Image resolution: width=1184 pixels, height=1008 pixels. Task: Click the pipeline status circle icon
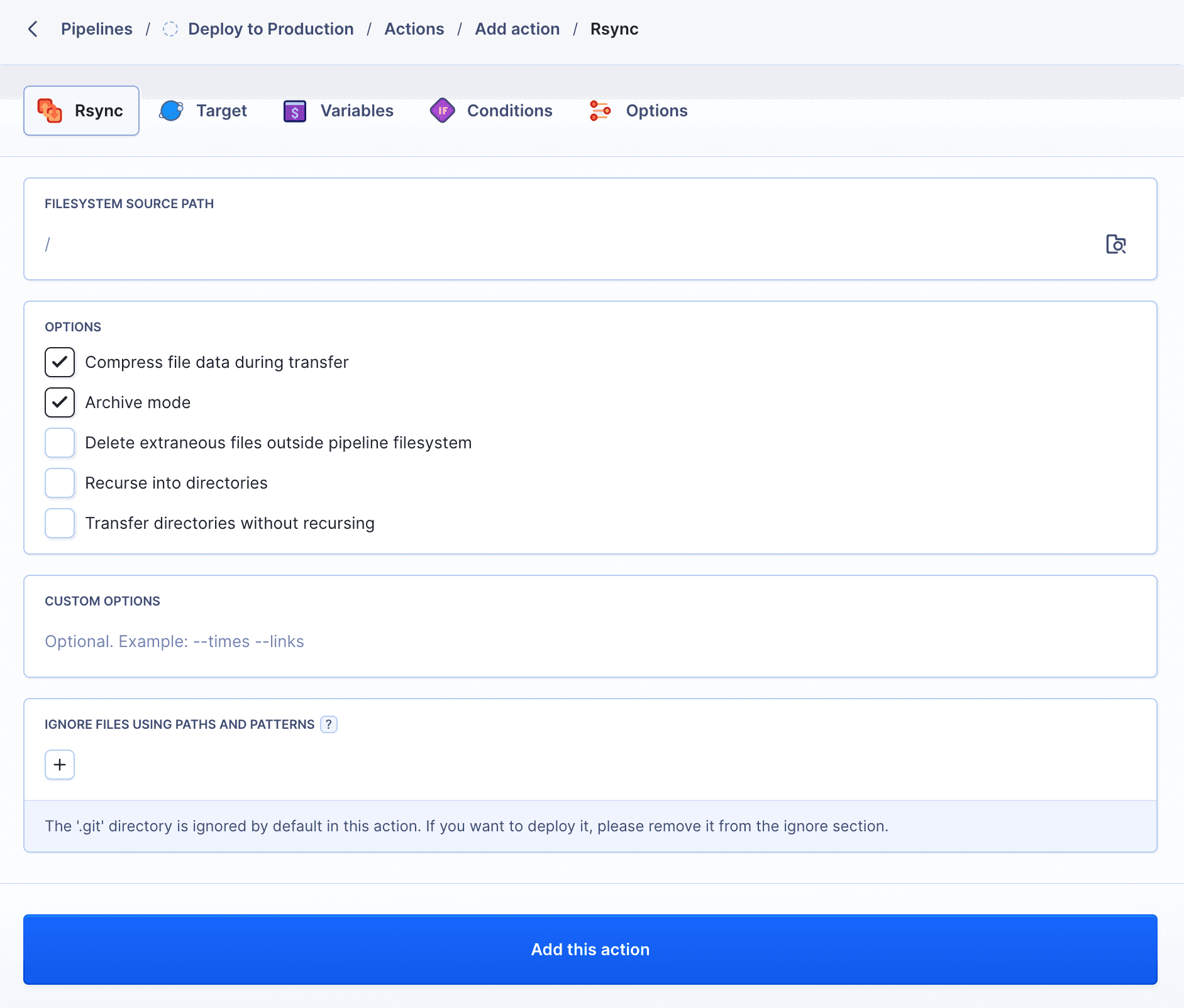tap(170, 29)
